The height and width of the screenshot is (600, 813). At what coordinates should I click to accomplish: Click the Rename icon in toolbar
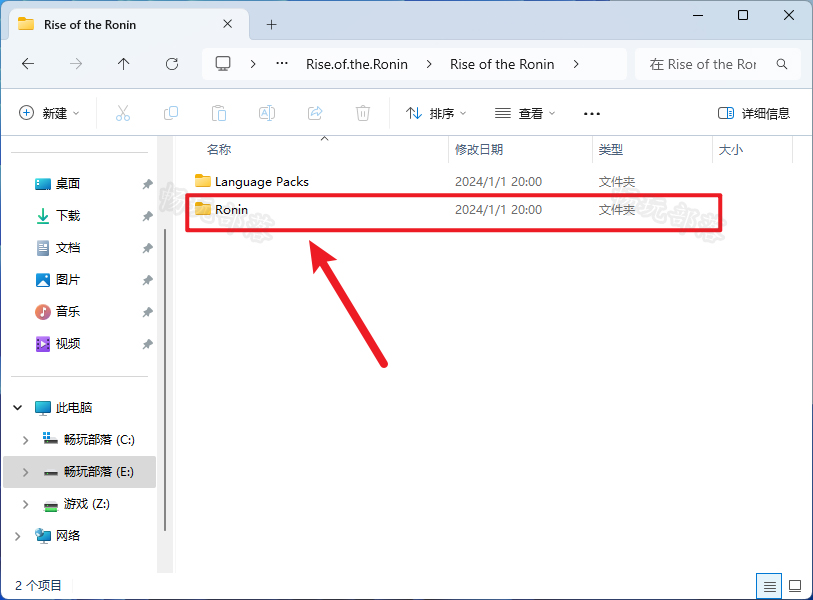[x=267, y=113]
